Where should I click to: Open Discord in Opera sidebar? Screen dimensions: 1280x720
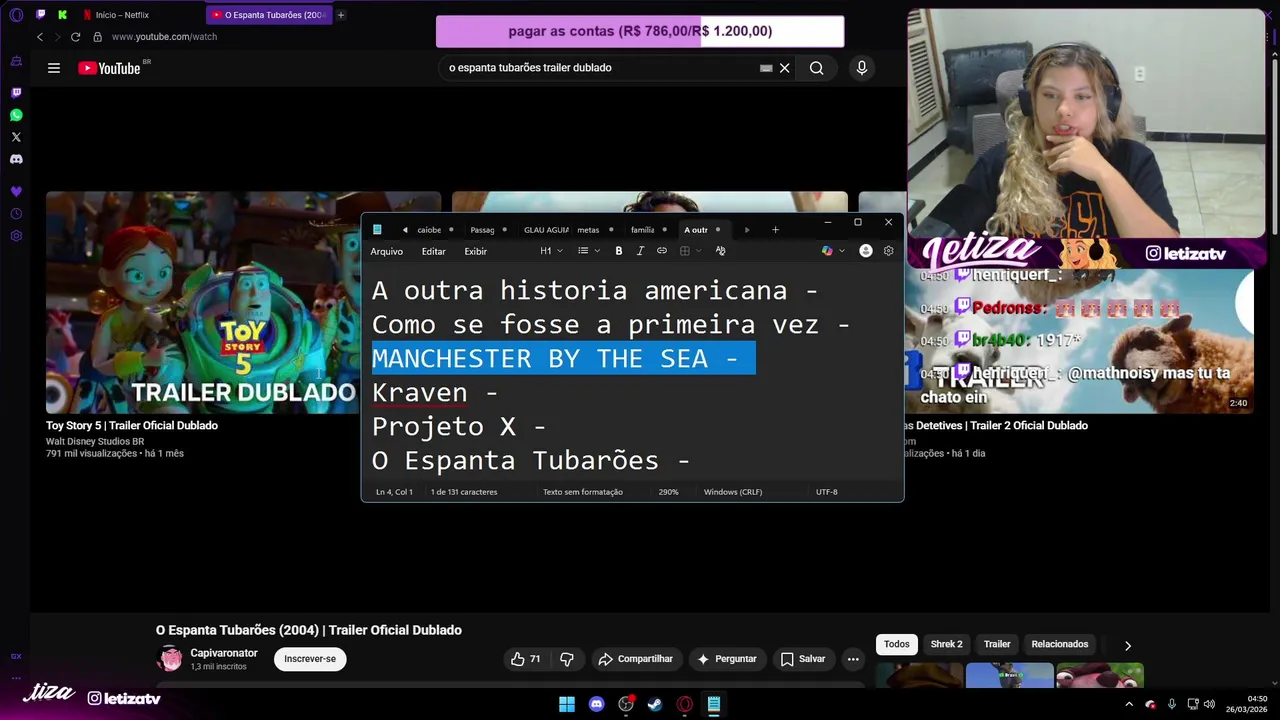coord(16,159)
